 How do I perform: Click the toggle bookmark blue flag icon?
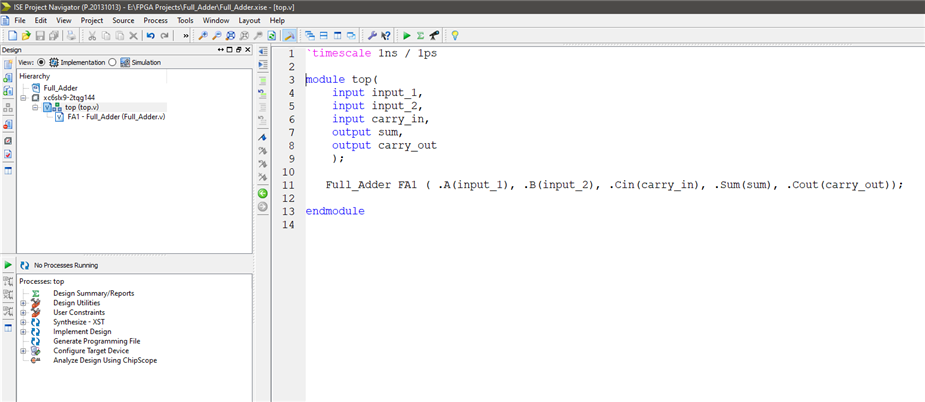[x=263, y=137]
